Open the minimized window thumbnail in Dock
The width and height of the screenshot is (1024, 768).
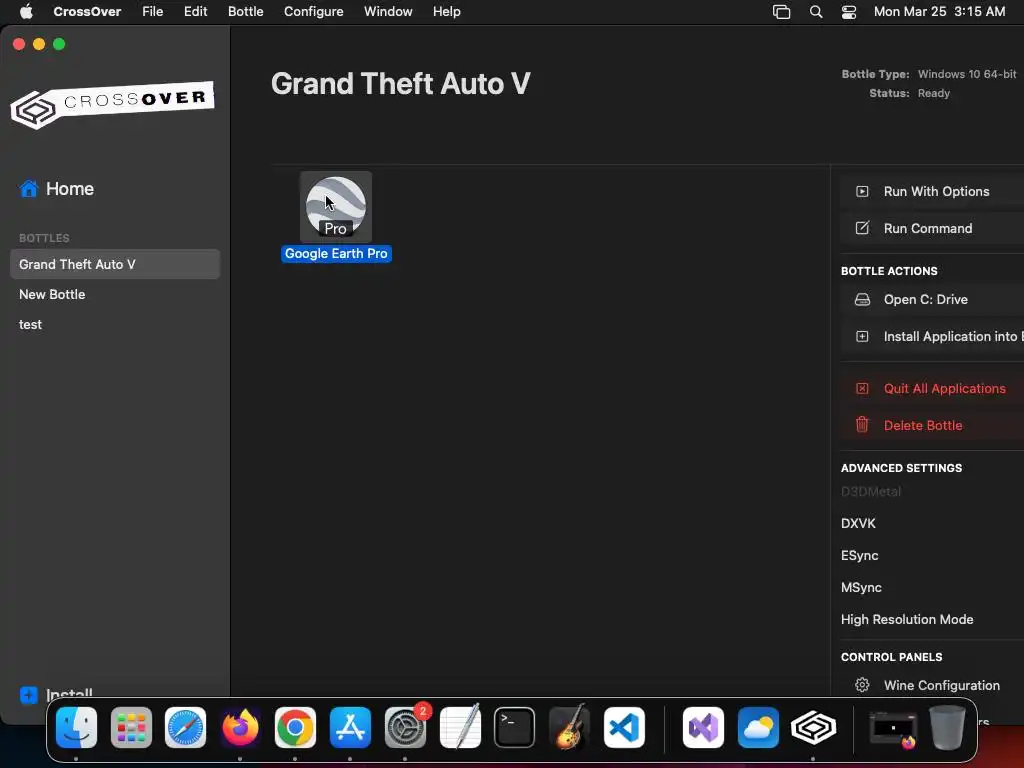(x=893, y=729)
